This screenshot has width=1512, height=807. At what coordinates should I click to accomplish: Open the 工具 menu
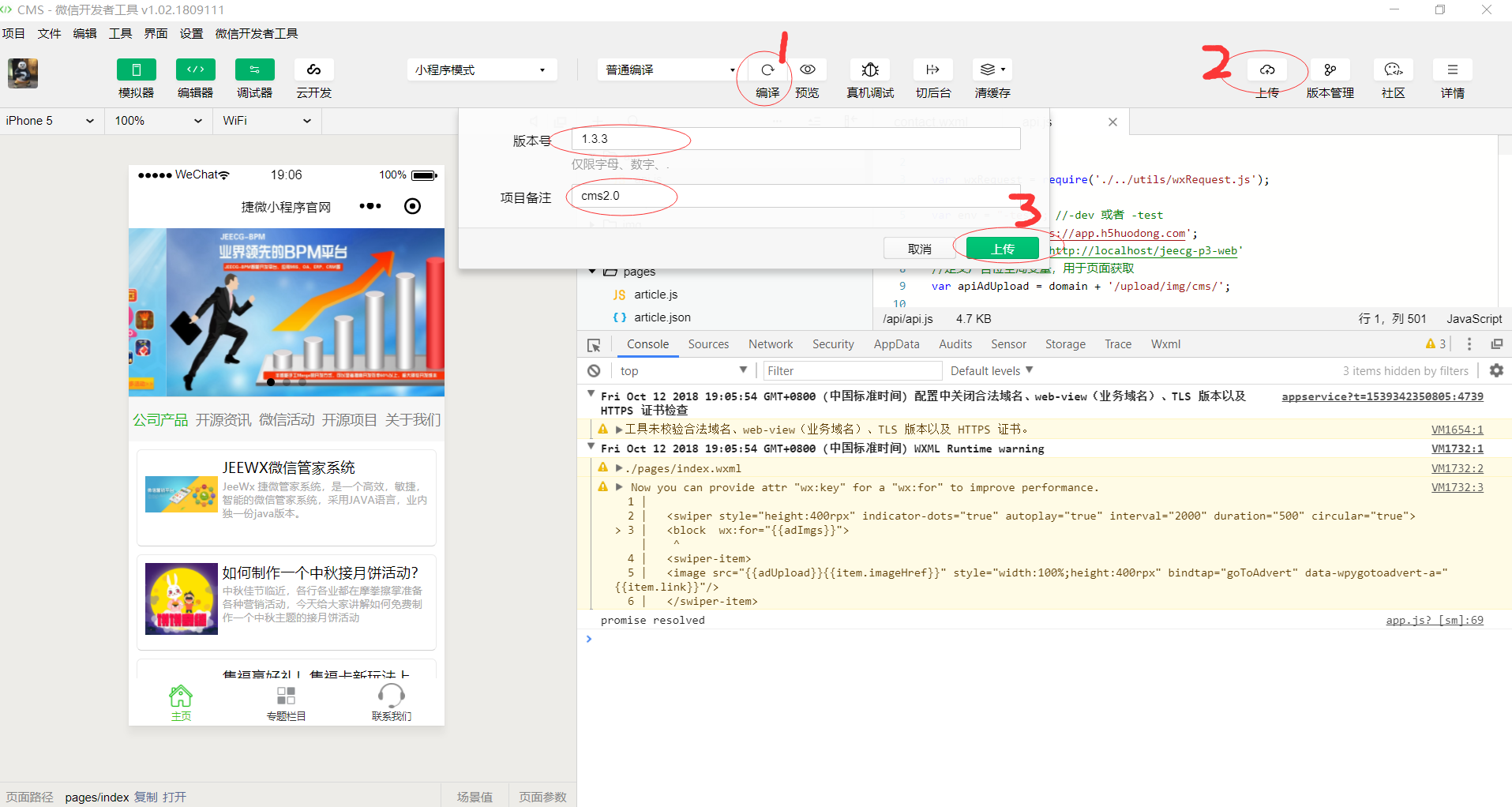click(120, 33)
